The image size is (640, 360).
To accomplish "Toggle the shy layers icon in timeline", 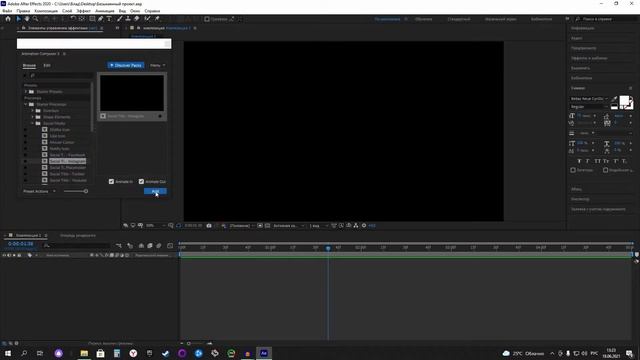I will click(141, 246).
